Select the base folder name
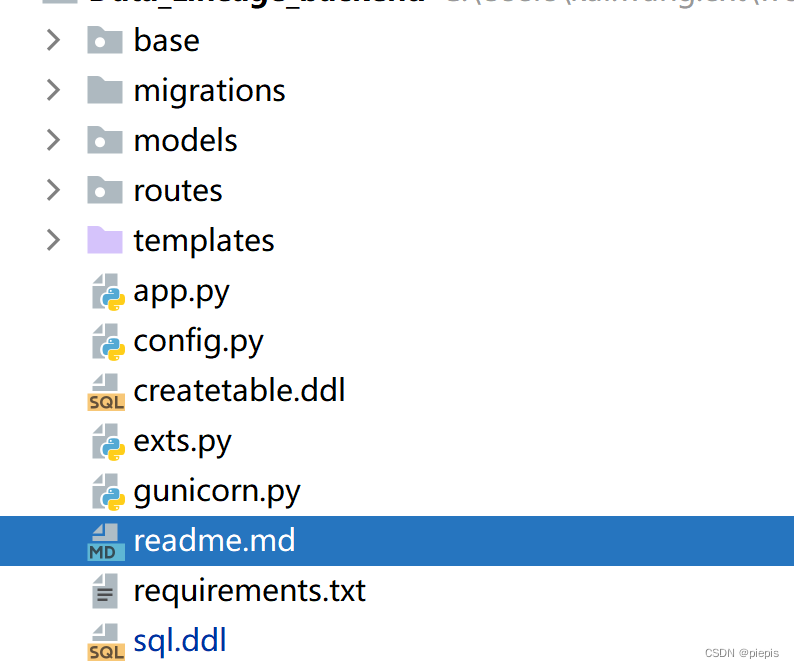Image resolution: width=794 pixels, height=668 pixels. (167, 41)
